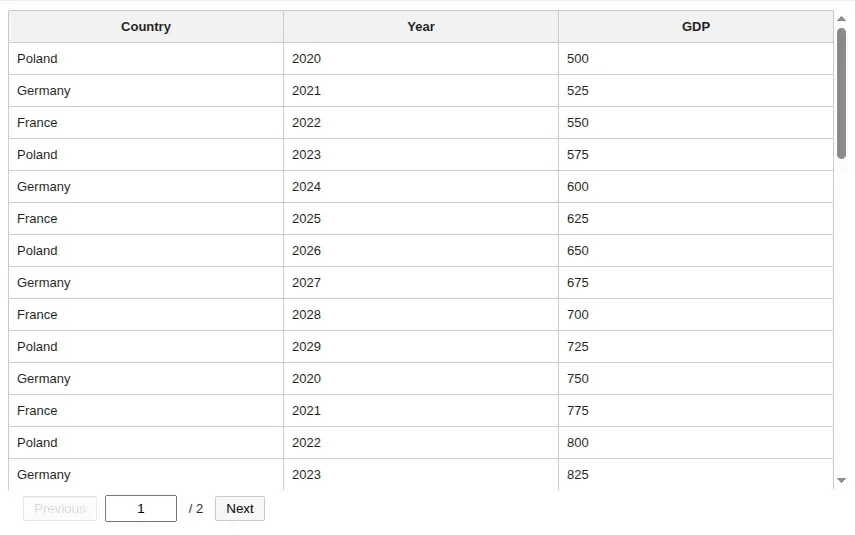Select the Year cell showing 2026
This screenshot has width=855, height=535.
307,251
